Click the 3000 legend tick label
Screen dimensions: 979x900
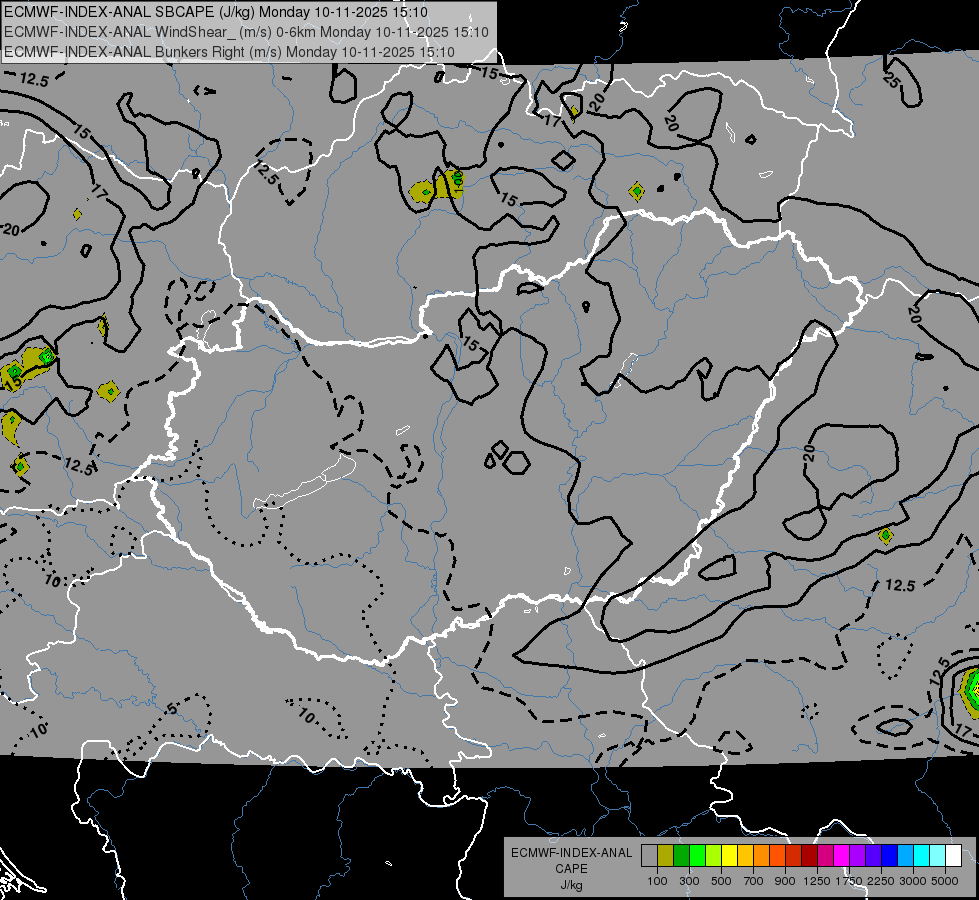click(913, 881)
